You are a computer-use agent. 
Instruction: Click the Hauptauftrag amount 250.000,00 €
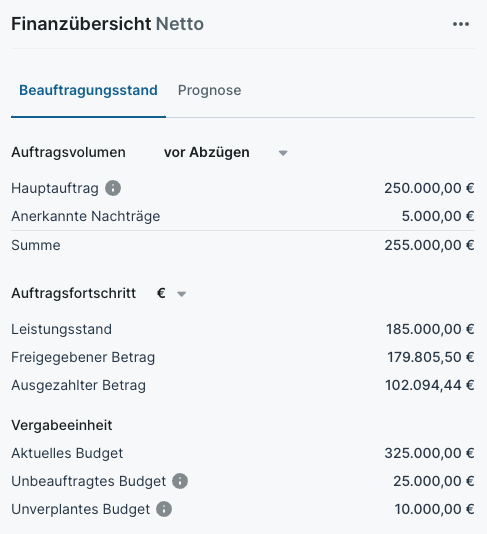coord(429,188)
